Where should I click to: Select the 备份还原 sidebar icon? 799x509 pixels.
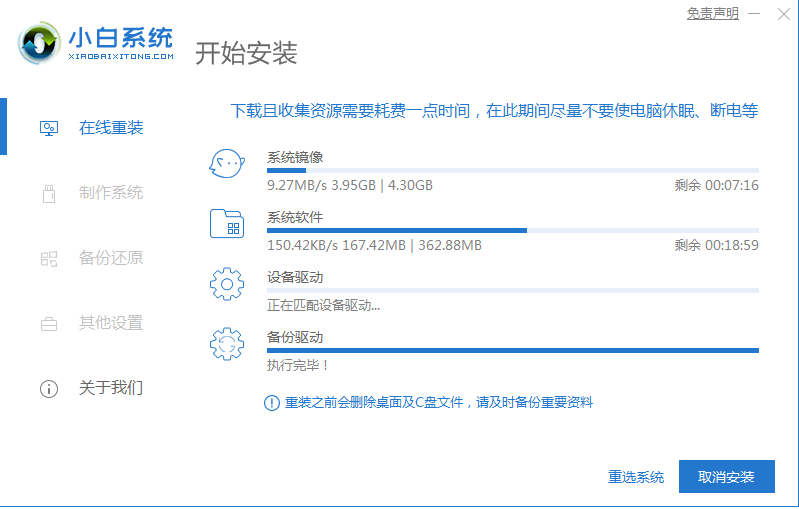click(48, 258)
